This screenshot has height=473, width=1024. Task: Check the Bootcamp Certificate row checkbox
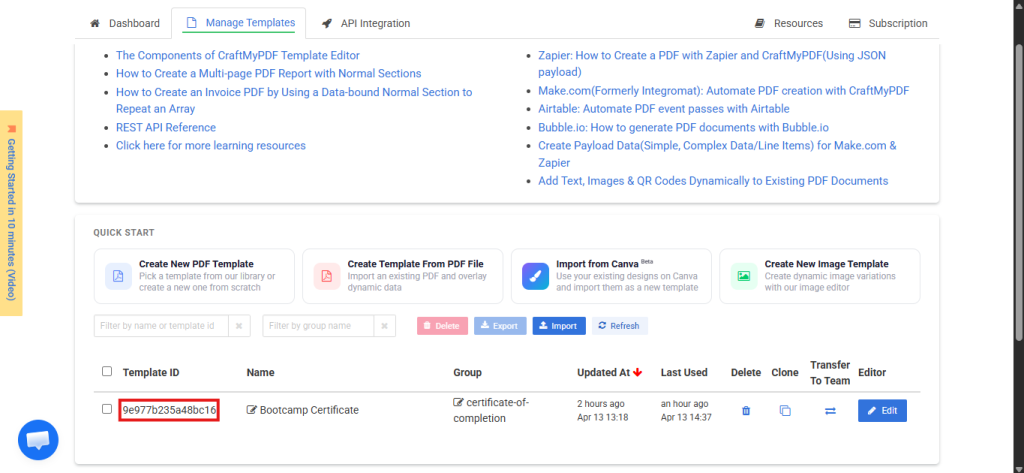[x=107, y=409]
